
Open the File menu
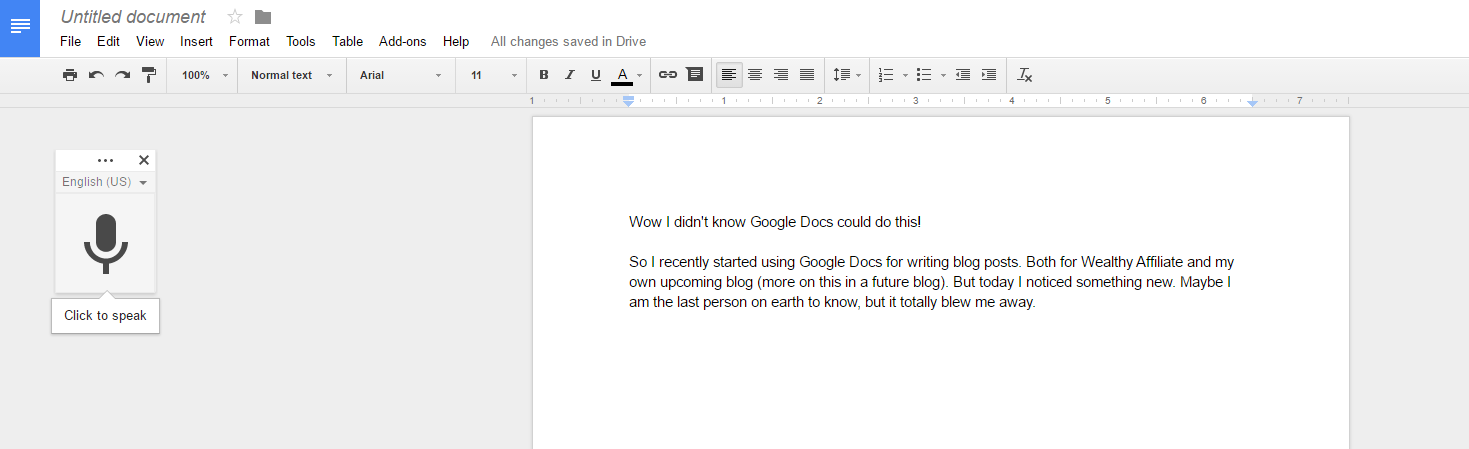(x=70, y=41)
